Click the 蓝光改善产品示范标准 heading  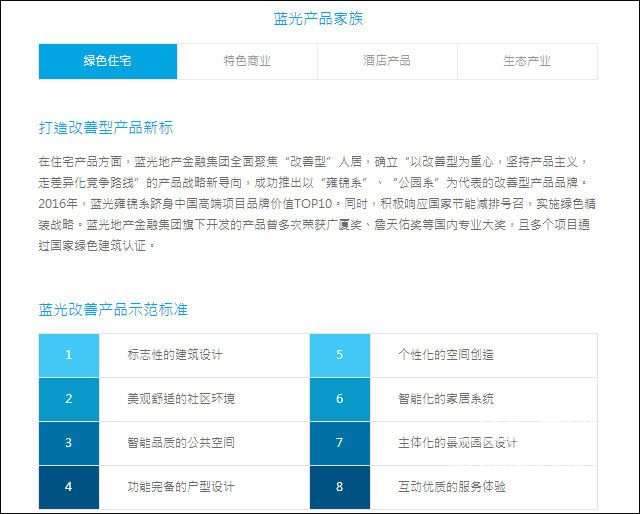[x=113, y=309]
